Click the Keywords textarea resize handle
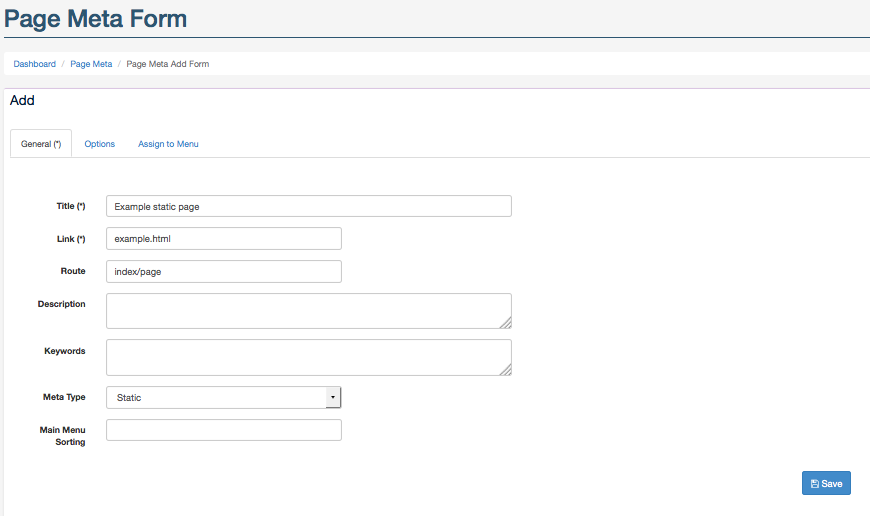 505,370
